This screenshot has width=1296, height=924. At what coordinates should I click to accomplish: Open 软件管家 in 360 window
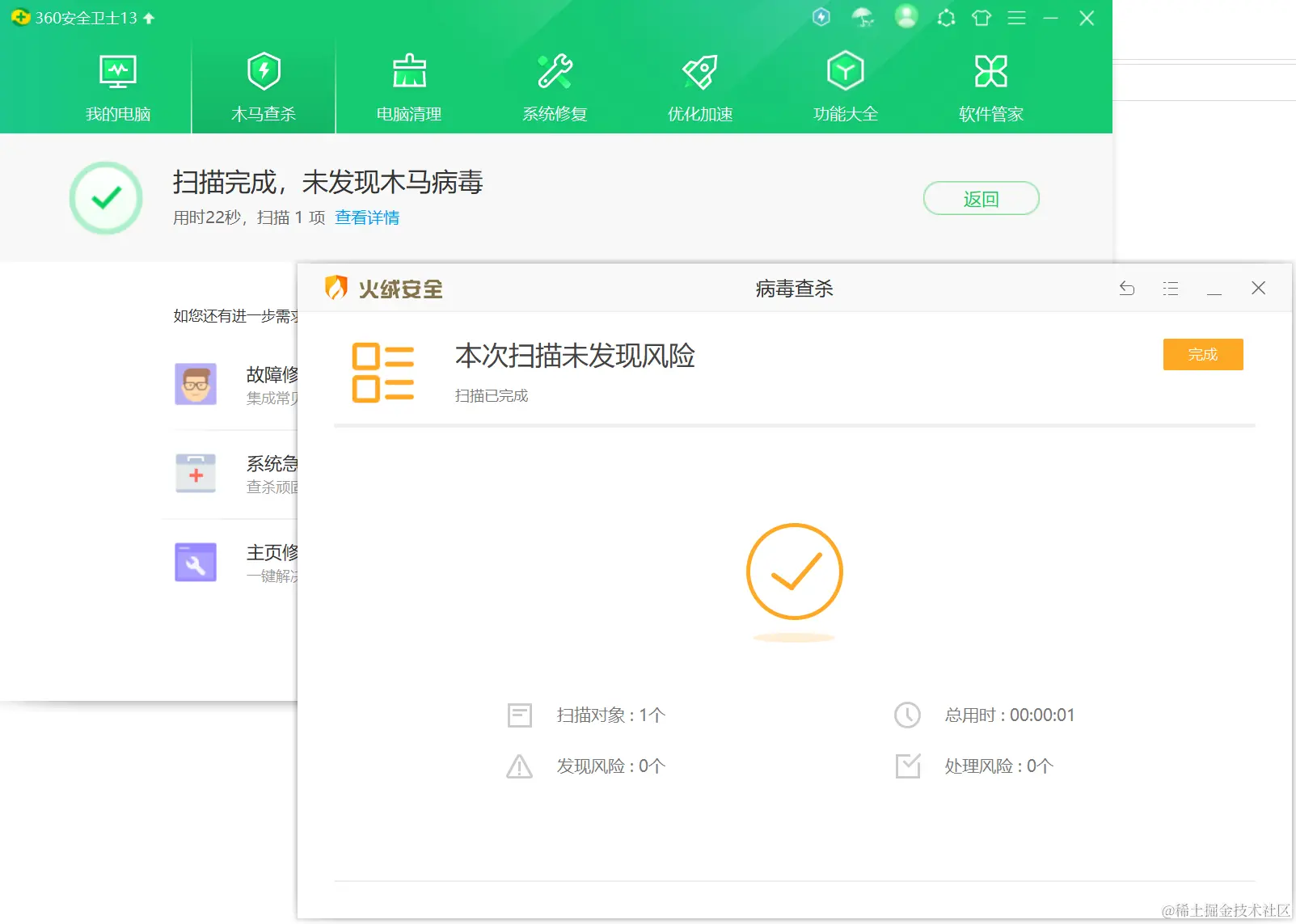click(991, 88)
